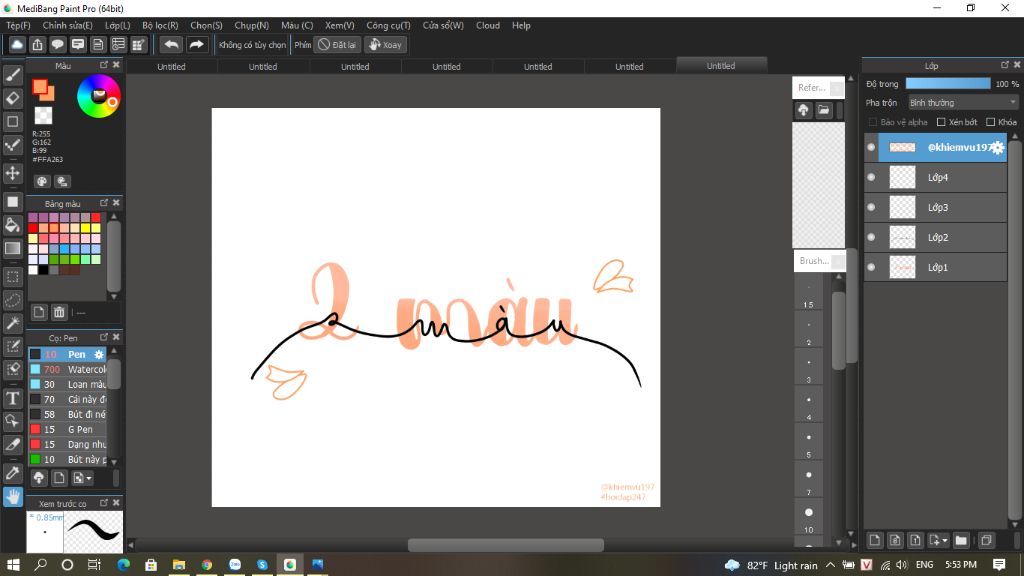This screenshot has height=576, width=1024.
Task: Open the Lớp(L) menu
Action: [x=118, y=25]
